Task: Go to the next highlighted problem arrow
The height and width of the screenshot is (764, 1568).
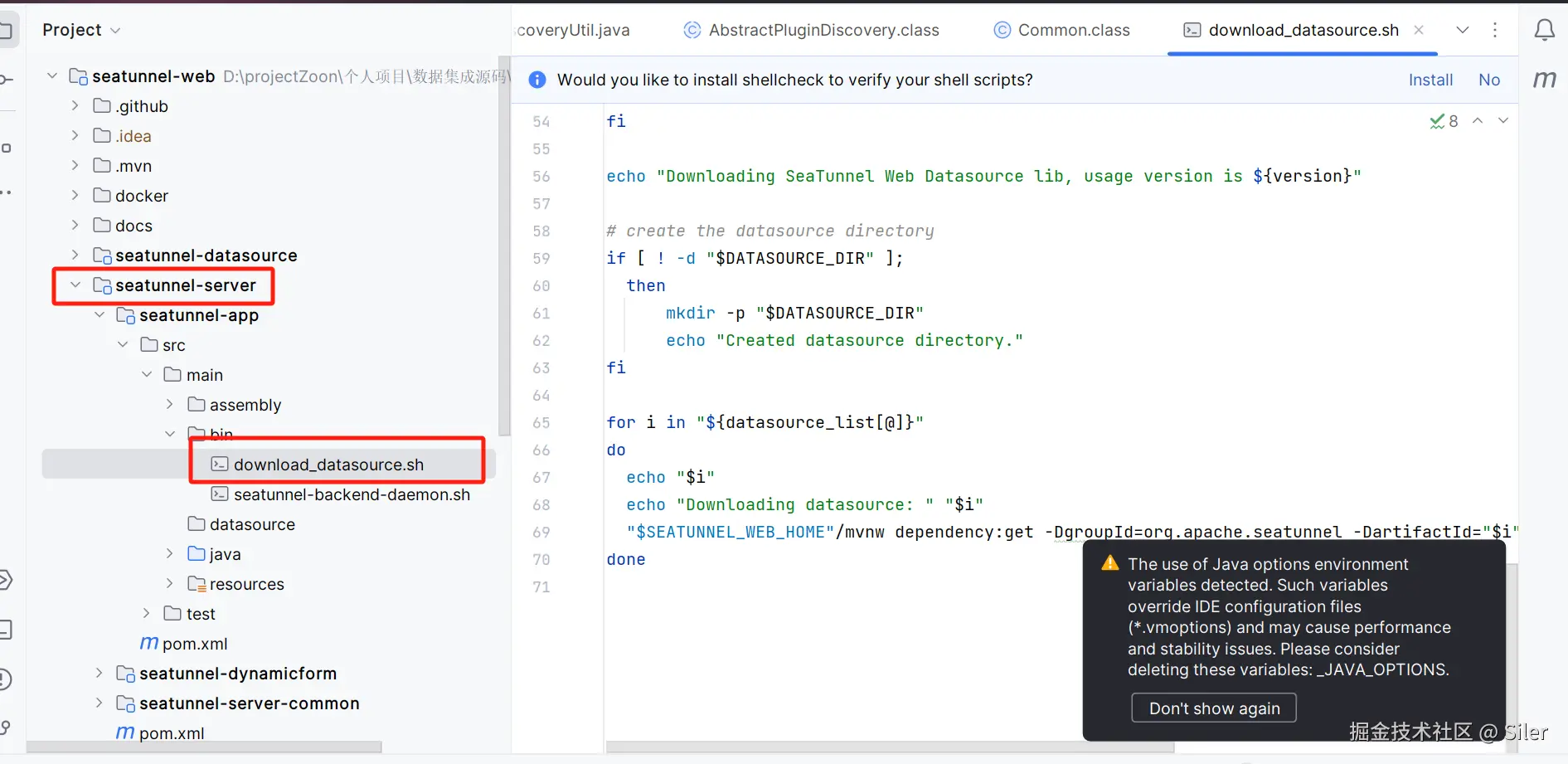Action: point(1502,121)
